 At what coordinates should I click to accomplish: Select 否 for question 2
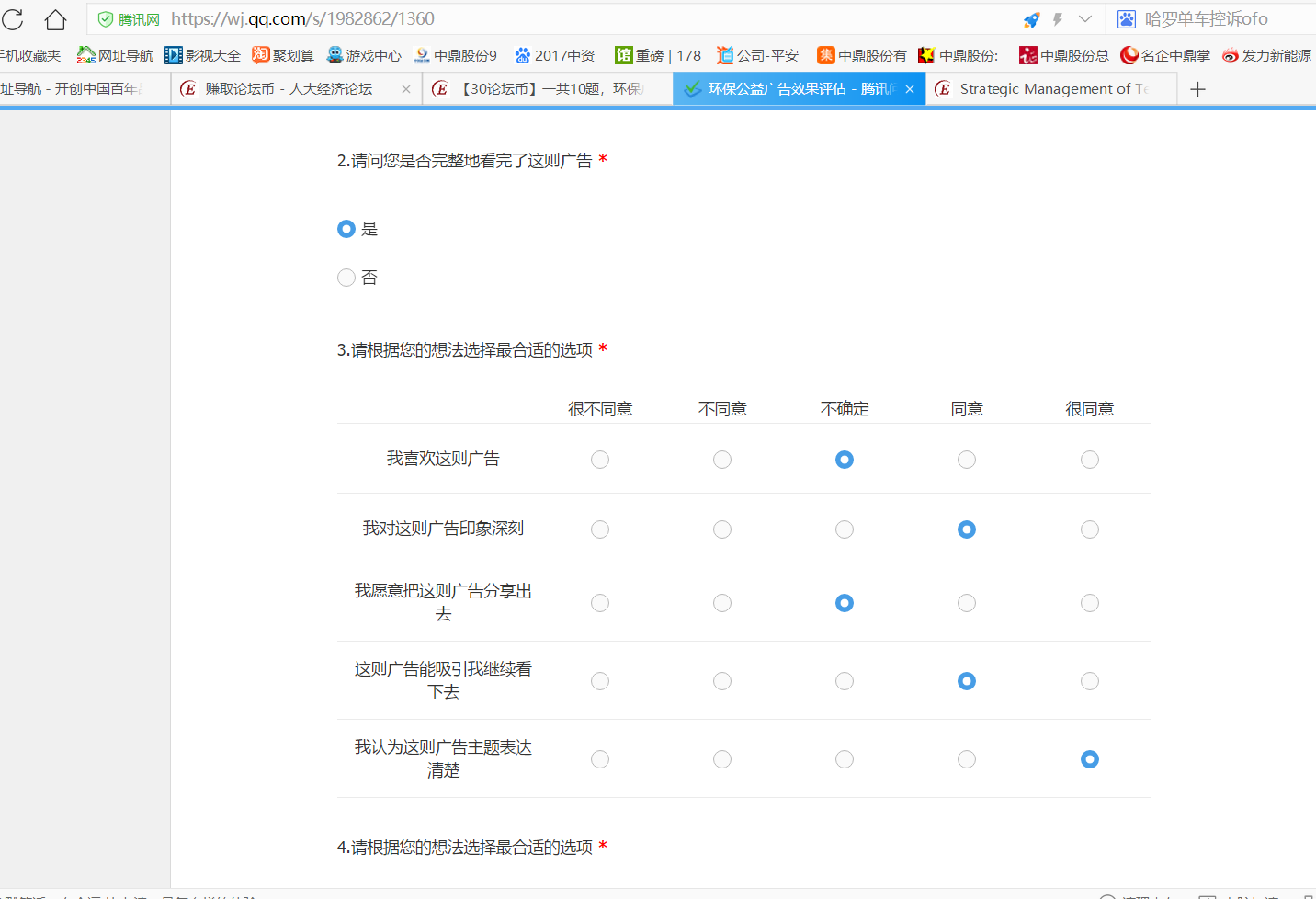(x=346, y=278)
